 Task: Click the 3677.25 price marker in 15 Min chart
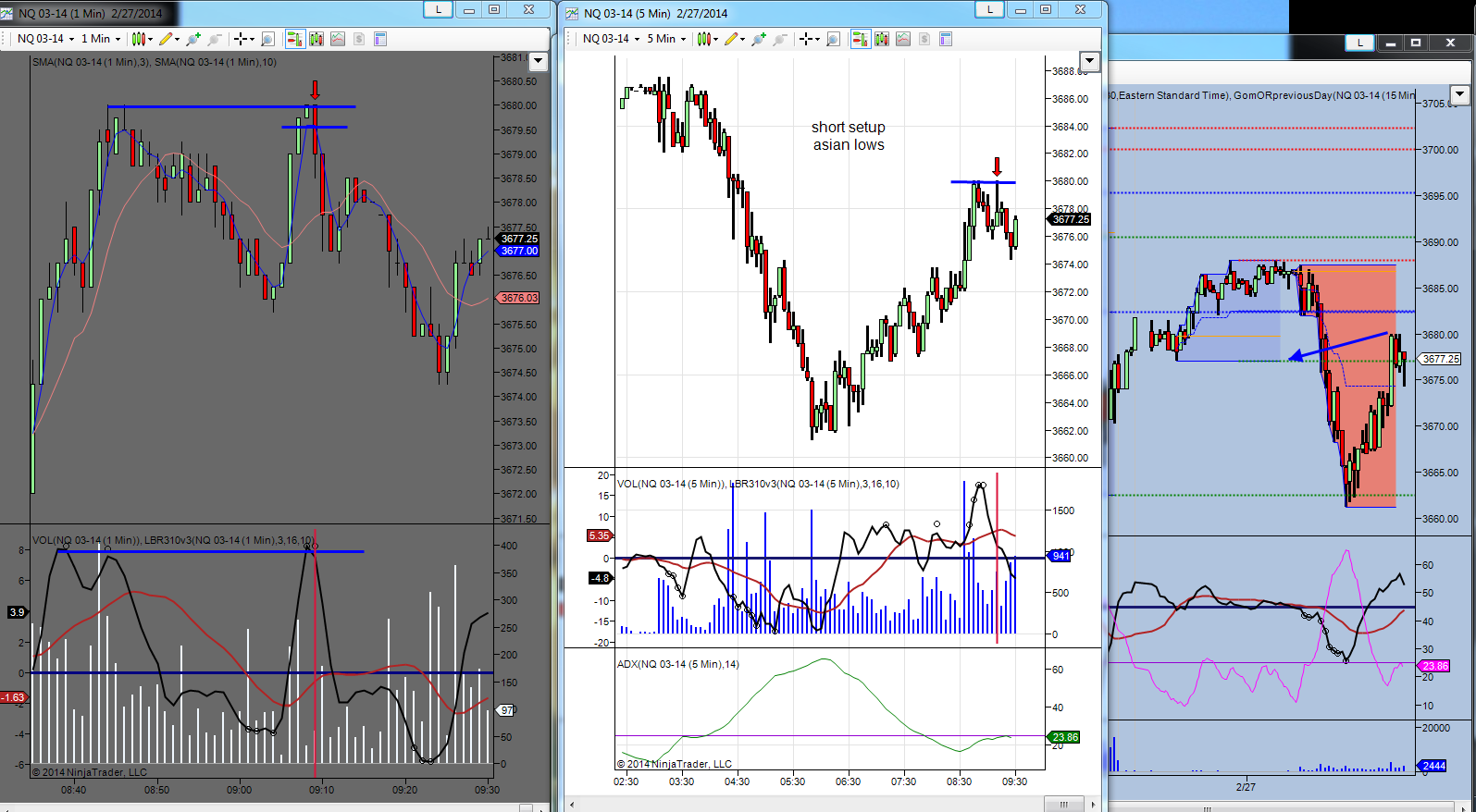1441,359
